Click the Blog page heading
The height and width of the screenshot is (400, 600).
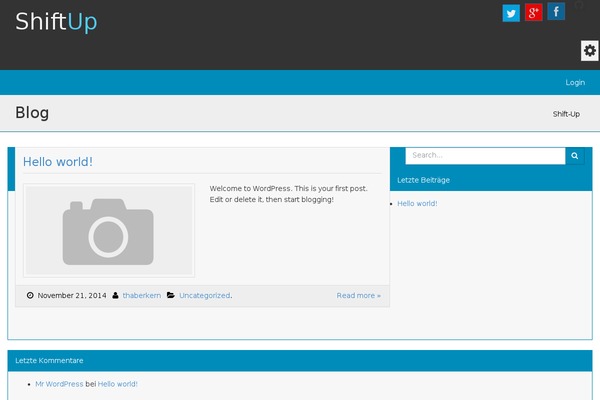(x=32, y=113)
